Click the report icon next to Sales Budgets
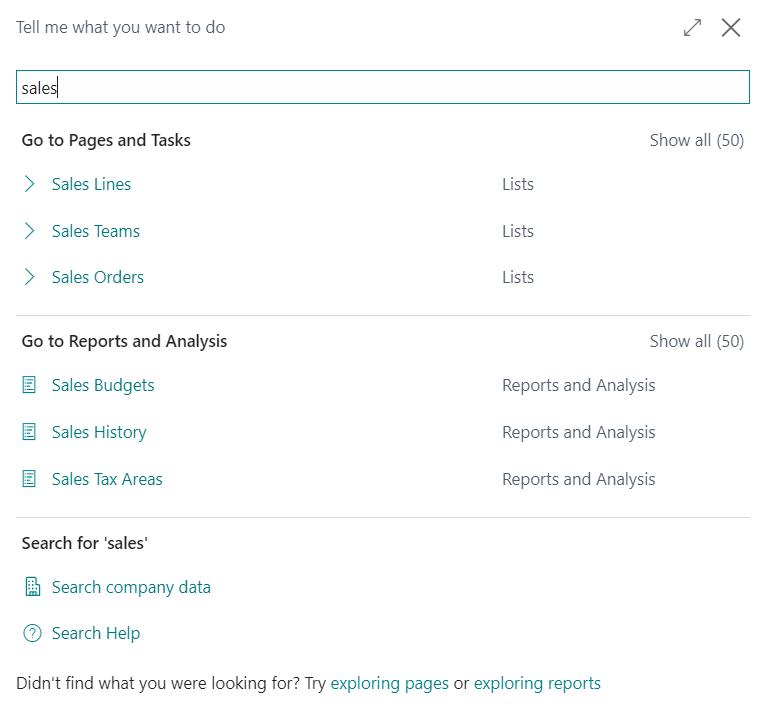Viewport: 778px width, 706px height. (x=29, y=385)
